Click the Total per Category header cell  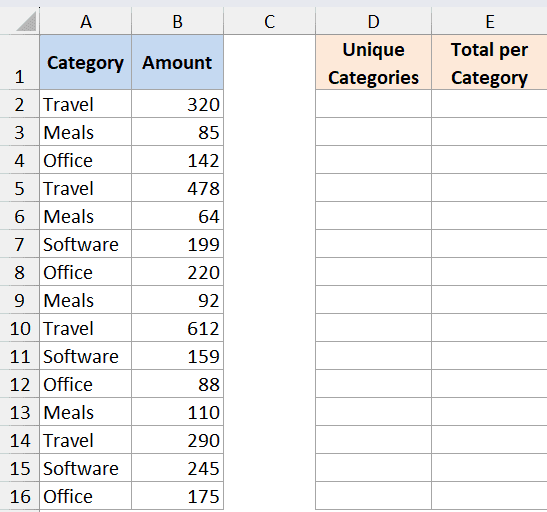pyautogui.click(x=489, y=62)
